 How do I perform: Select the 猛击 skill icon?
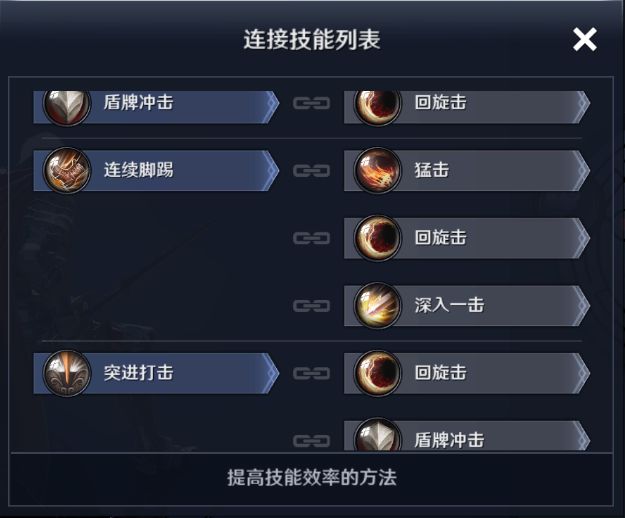[379, 170]
